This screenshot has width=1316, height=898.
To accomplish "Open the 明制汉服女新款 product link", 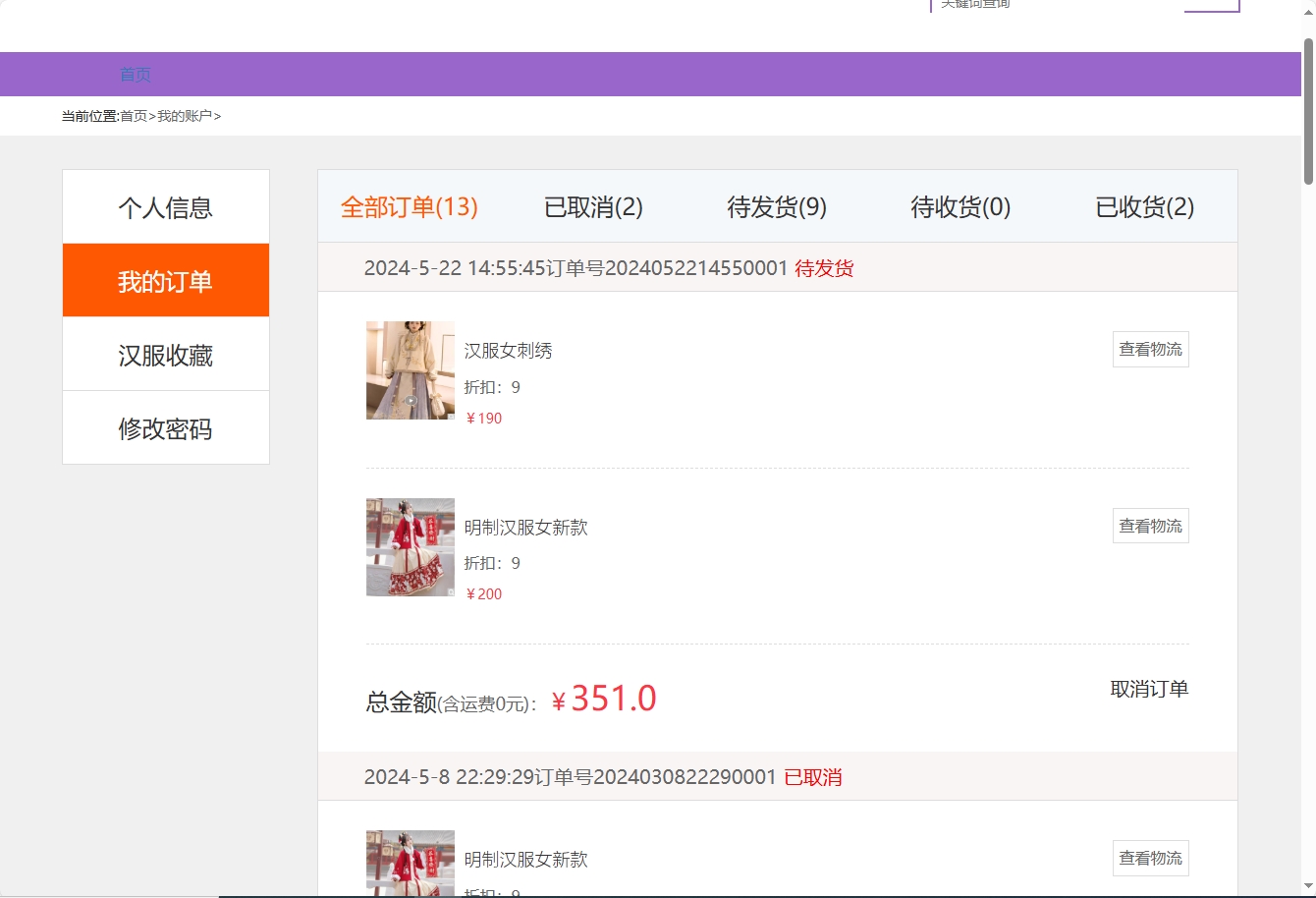I will pyautogui.click(x=526, y=527).
